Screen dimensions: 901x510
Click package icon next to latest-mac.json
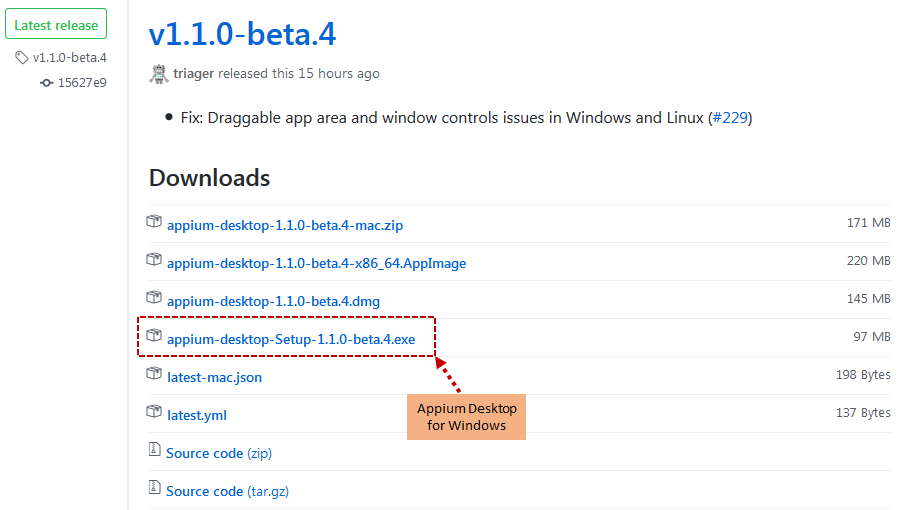(x=154, y=373)
